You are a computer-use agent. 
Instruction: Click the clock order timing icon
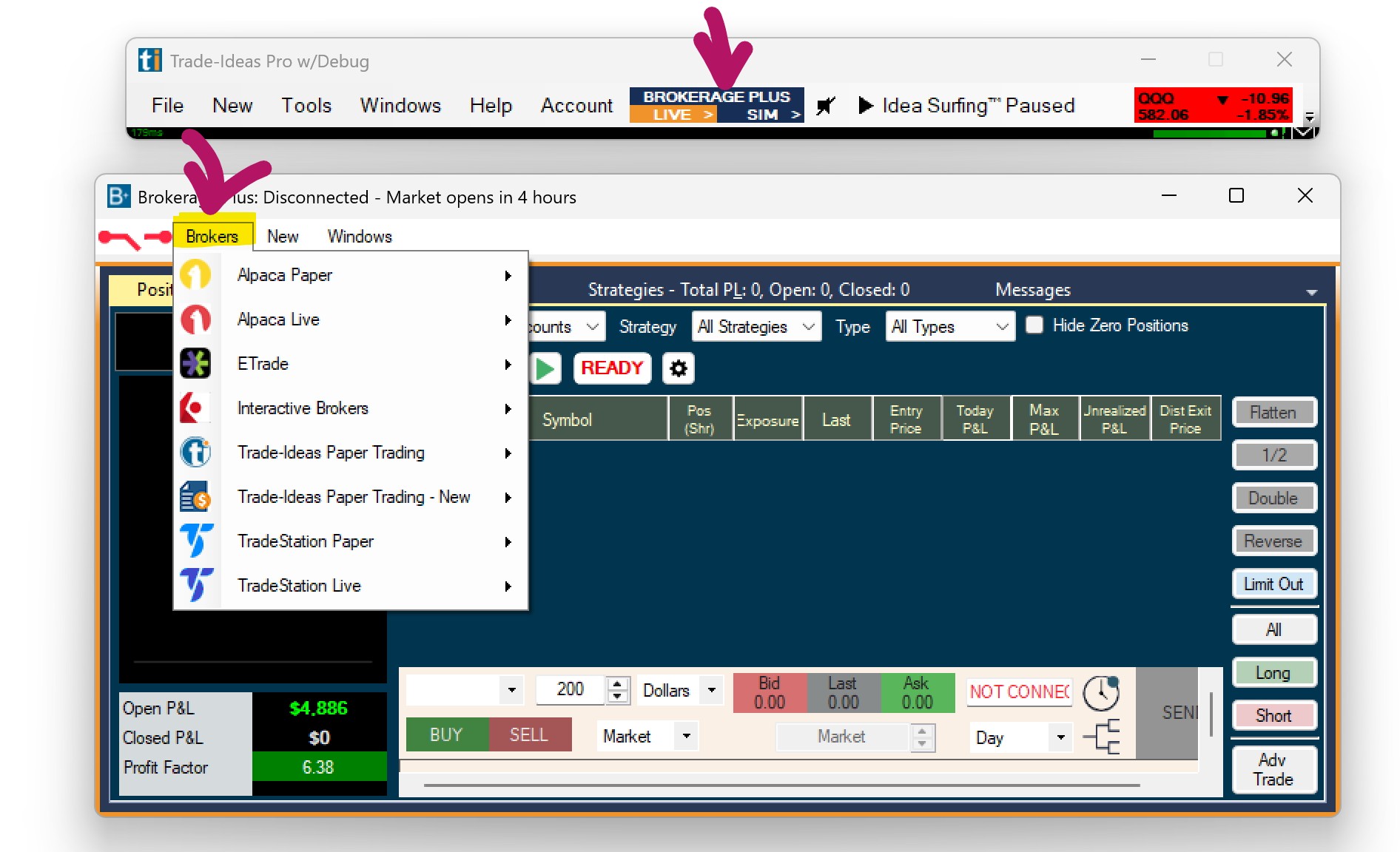1101,692
